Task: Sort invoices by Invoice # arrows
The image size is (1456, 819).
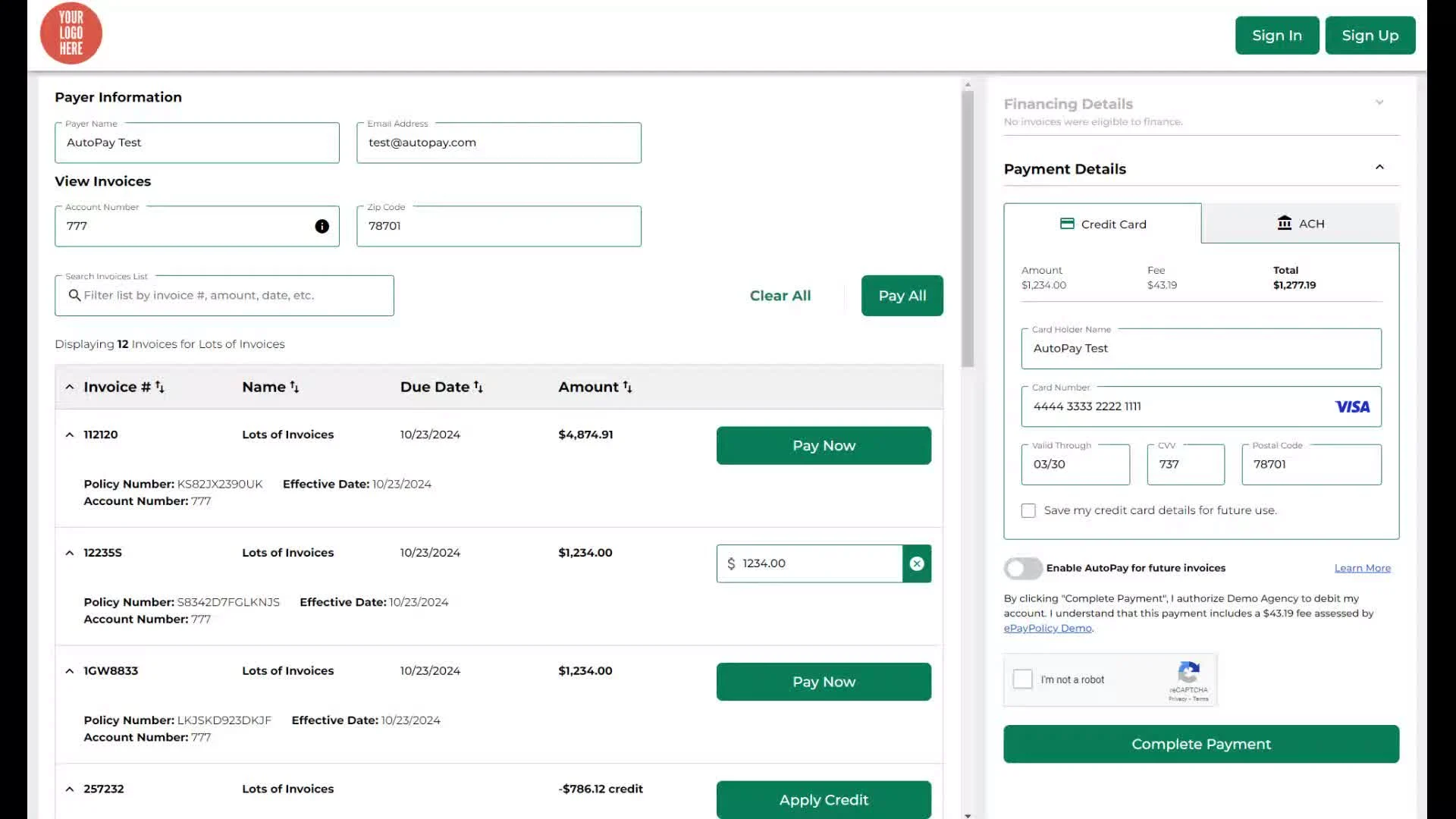Action: coord(159,387)
